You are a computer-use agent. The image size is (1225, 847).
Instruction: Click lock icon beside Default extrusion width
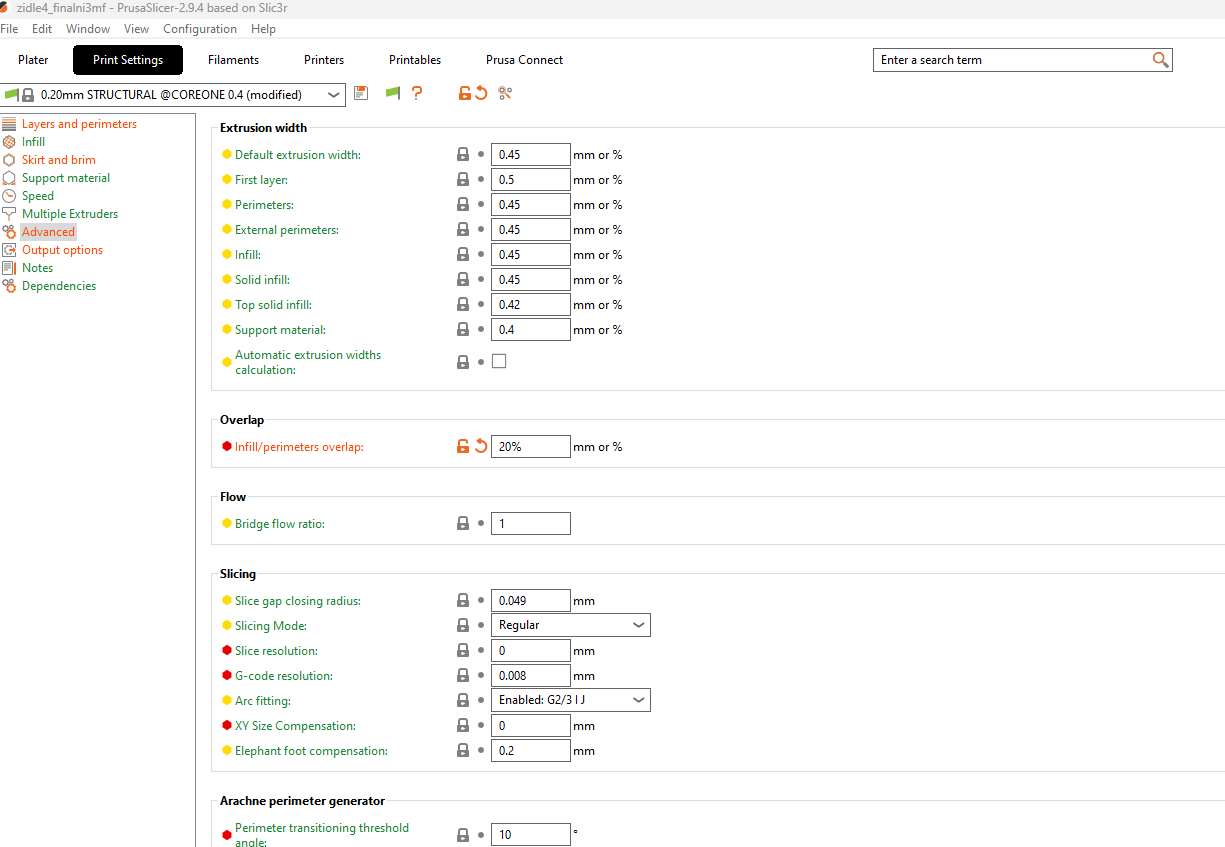pos(463,155)
